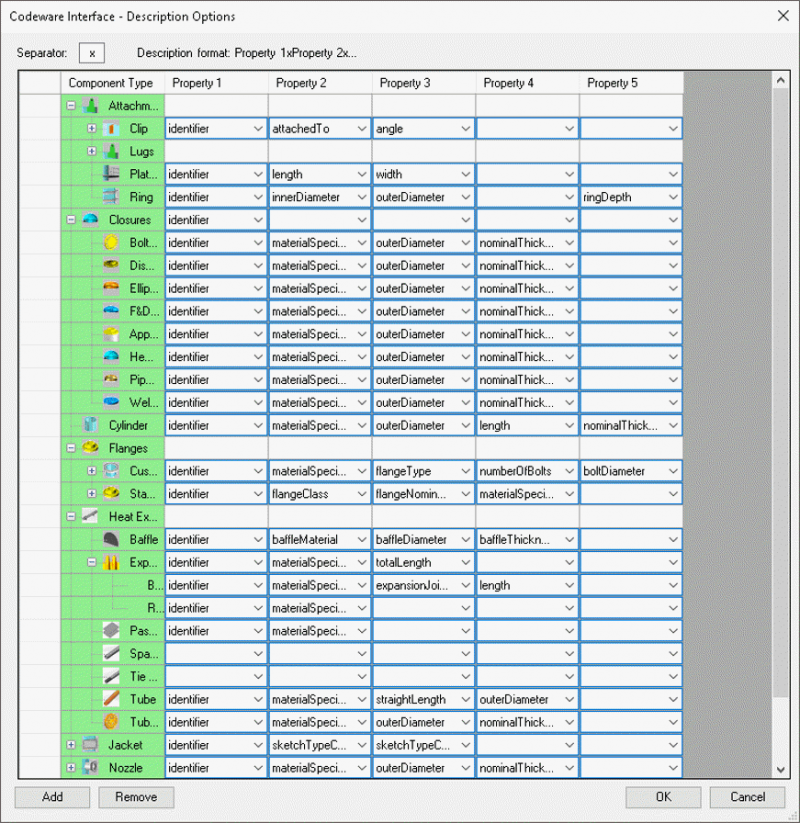Screen dimensions: 800x823
Task: Click the Nozzle component icon
Action: click(91, 768)
